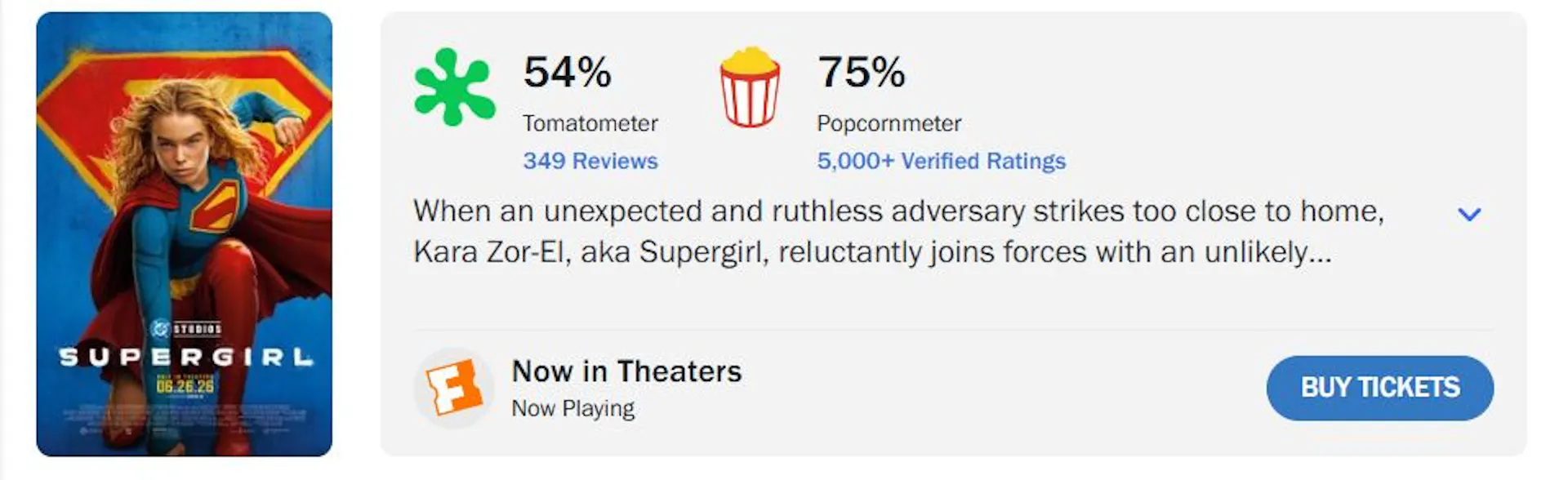The image size is (1568, 480).
Task: Open the 5,000+ Verified Ratings link
Action: pyautogui.click(x=941, y=161)
